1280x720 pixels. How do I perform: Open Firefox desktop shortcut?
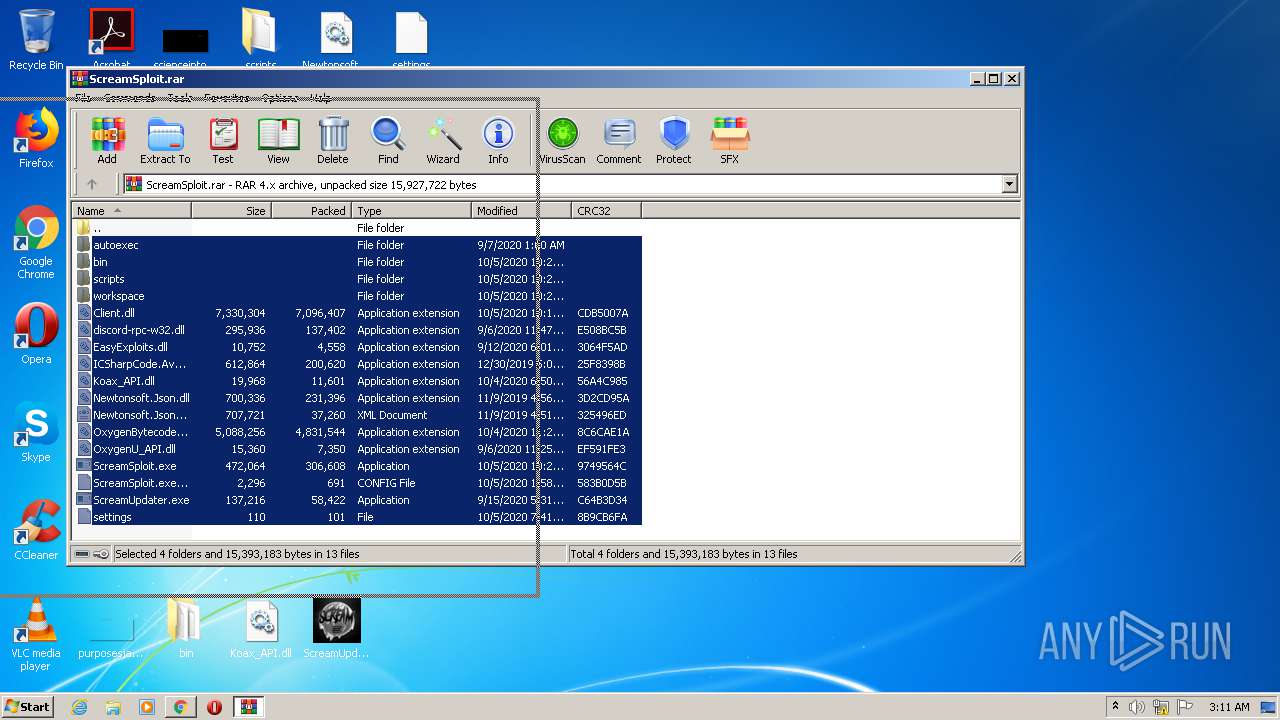tap(36, 138)
